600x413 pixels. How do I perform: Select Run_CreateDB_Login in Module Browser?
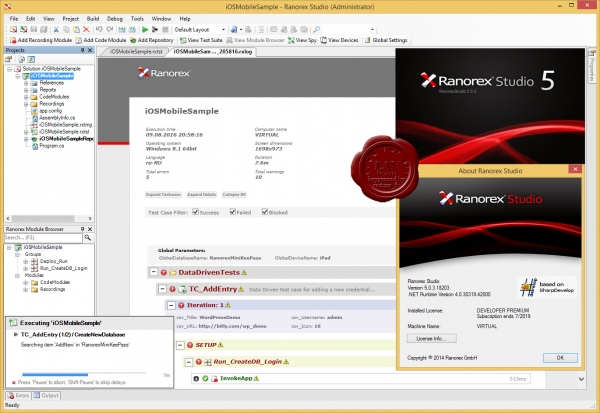(x=64, y=268)
